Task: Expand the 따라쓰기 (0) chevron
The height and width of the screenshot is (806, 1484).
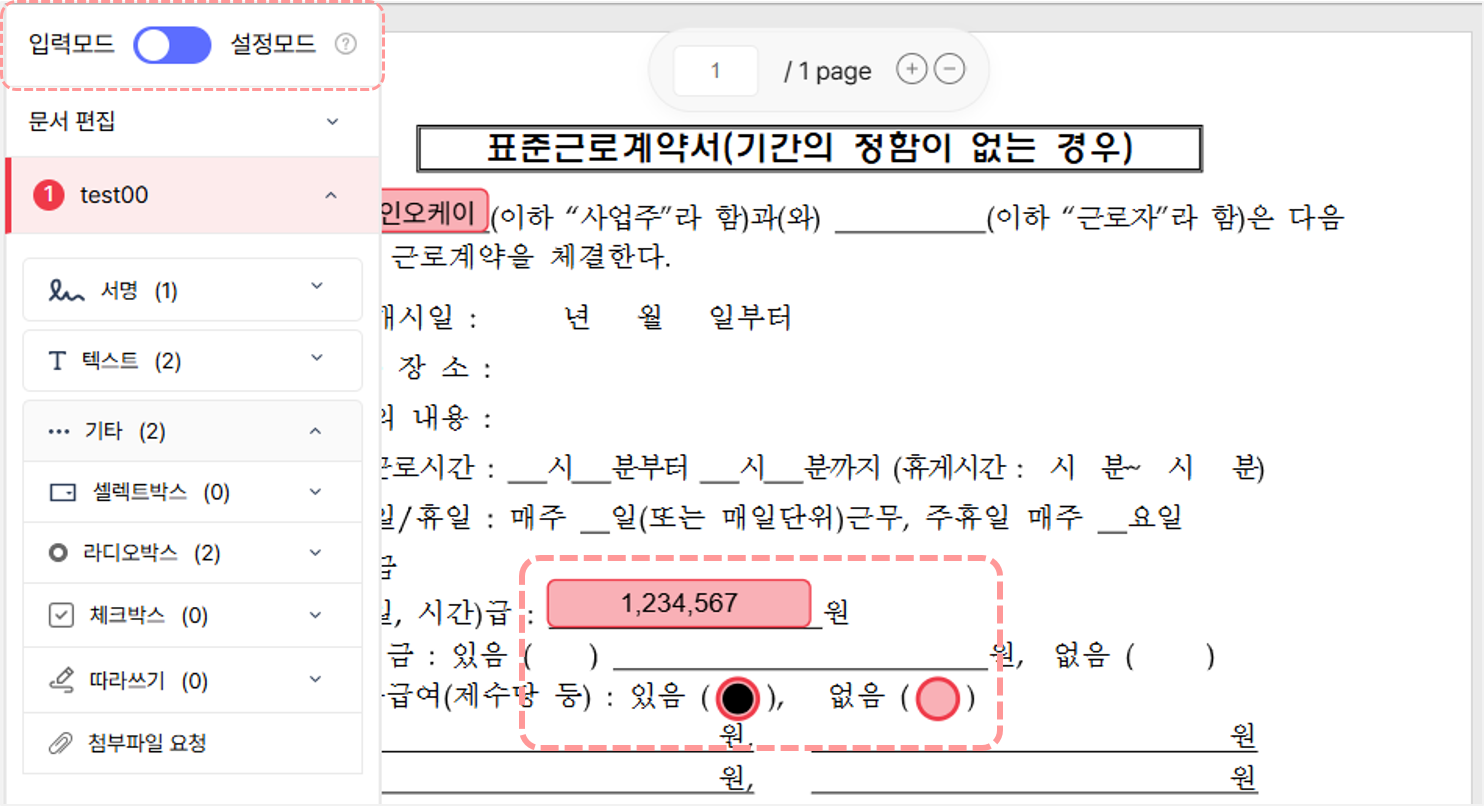Action: [x=316, y=680]
